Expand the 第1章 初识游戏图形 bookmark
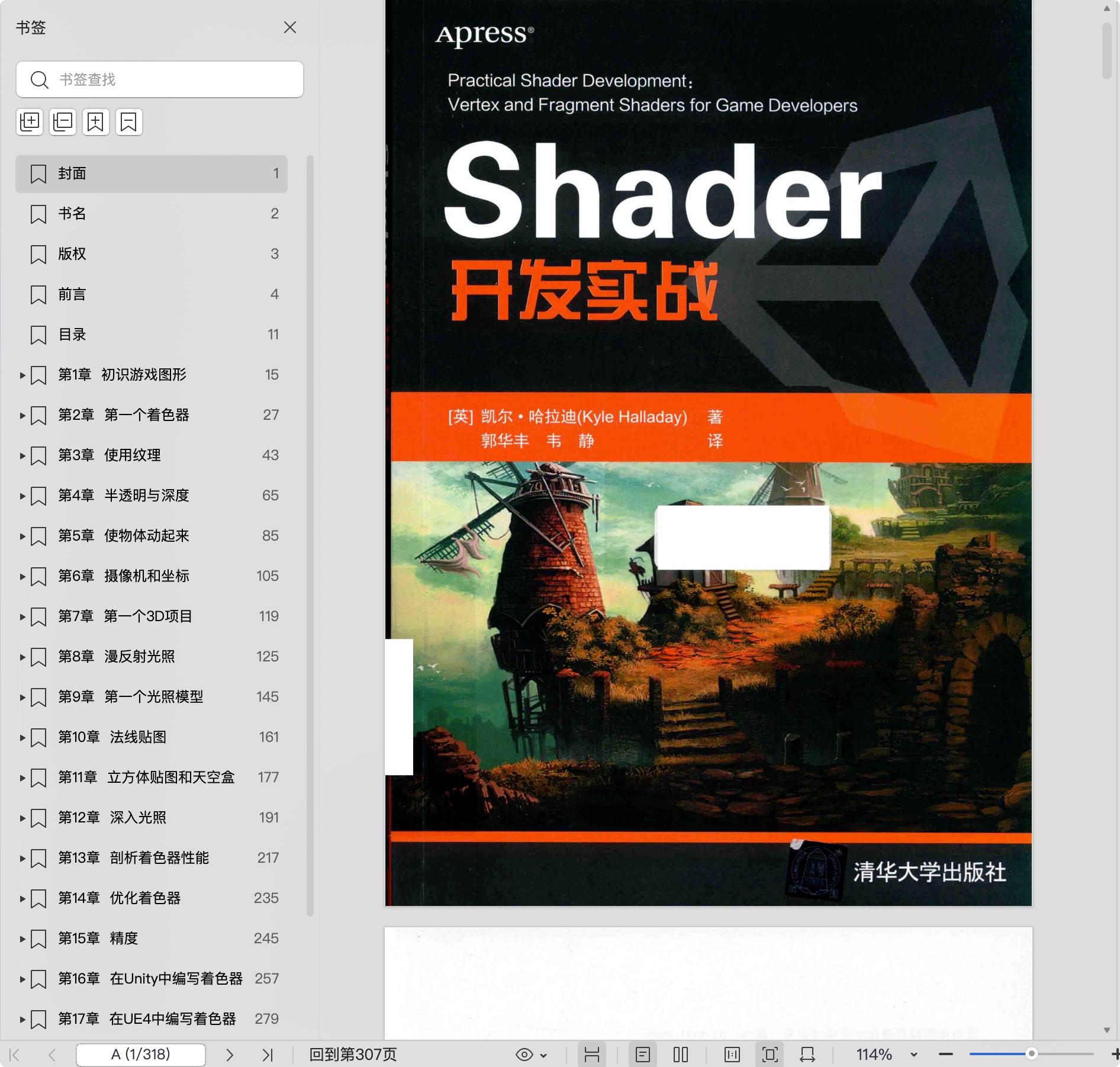Screen dimensions: 1120x1067 pos(22,375)
